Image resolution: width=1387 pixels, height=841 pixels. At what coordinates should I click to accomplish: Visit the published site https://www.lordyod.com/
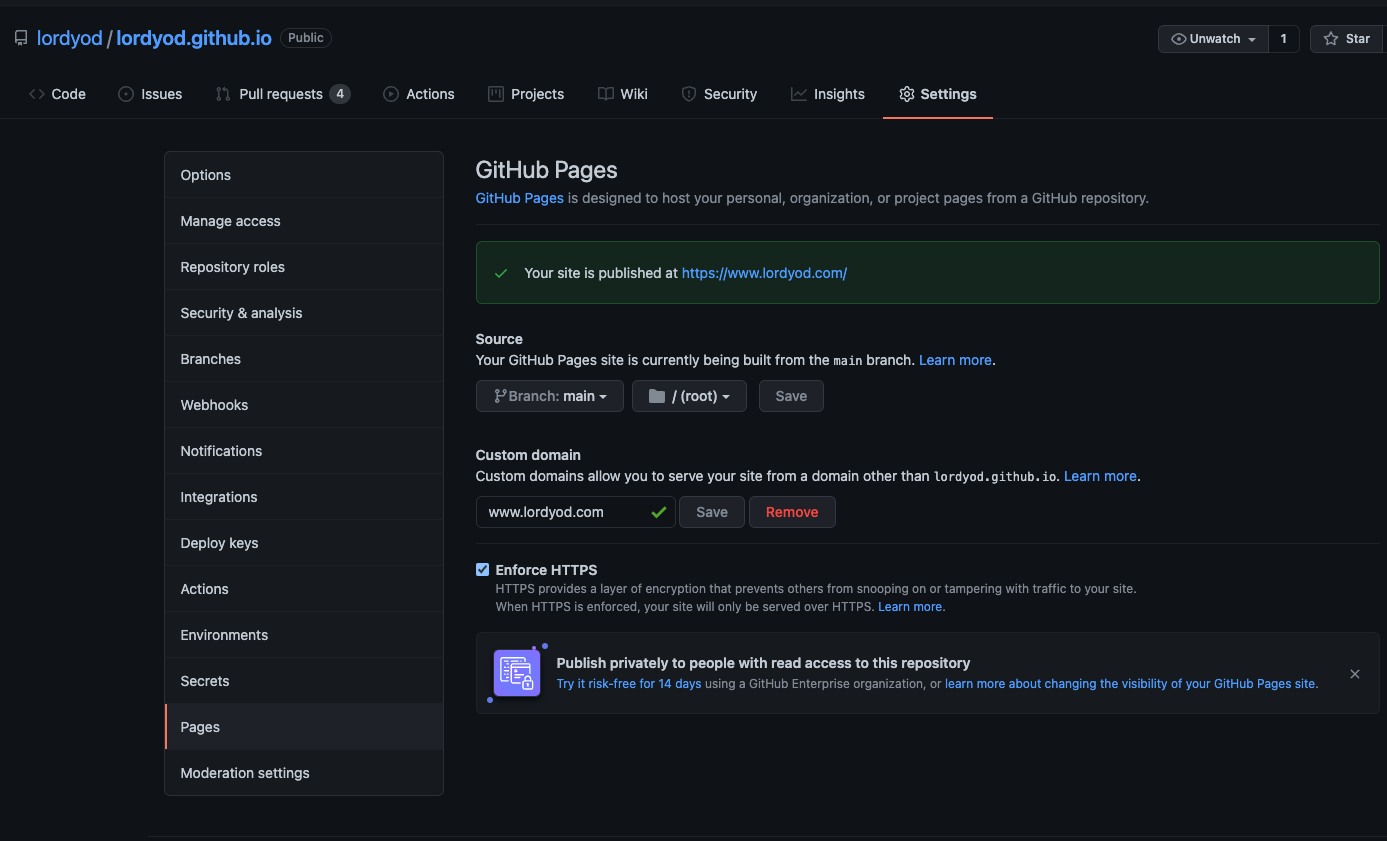(764, 272)
